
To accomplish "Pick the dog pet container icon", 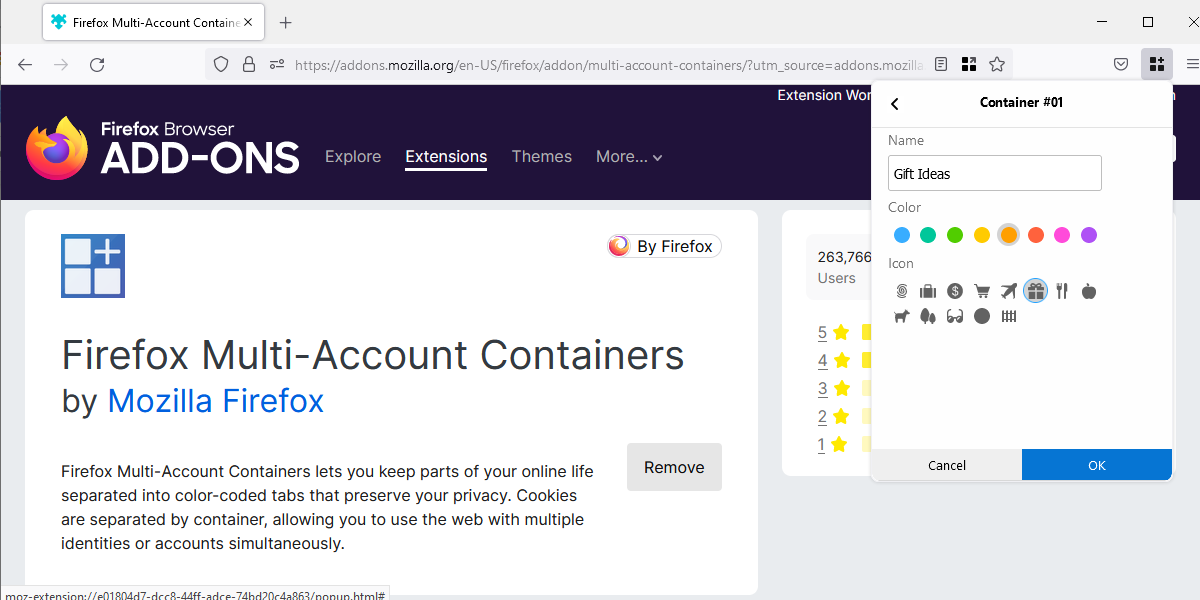I will (x=902, y=316).
